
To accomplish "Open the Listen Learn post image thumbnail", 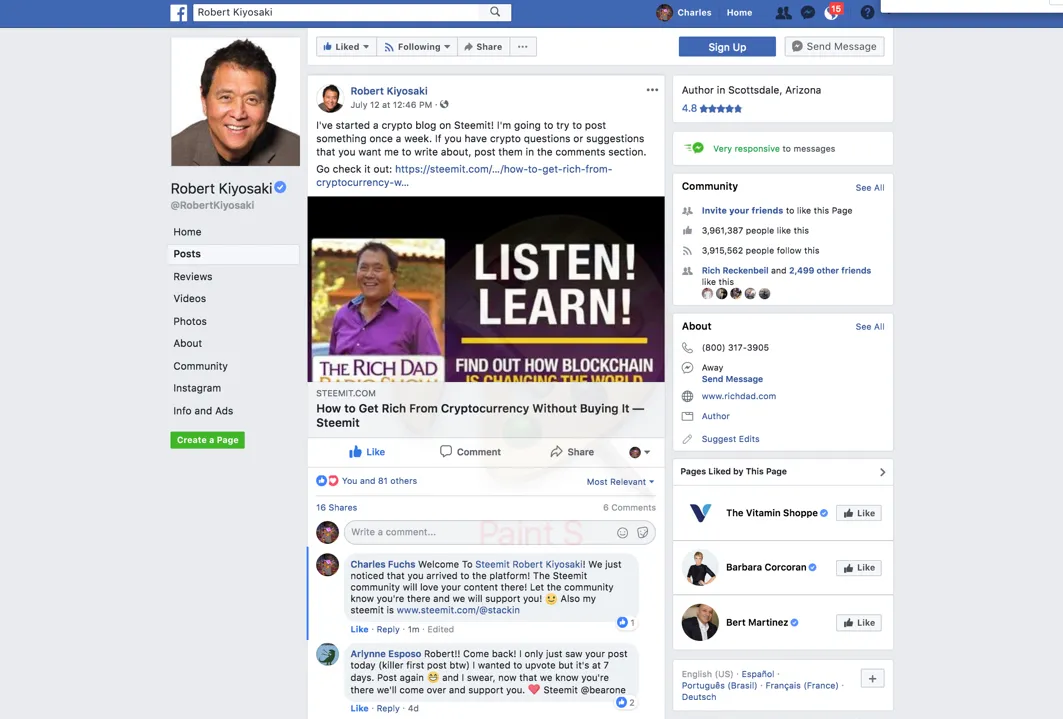I will pos(486,289).
